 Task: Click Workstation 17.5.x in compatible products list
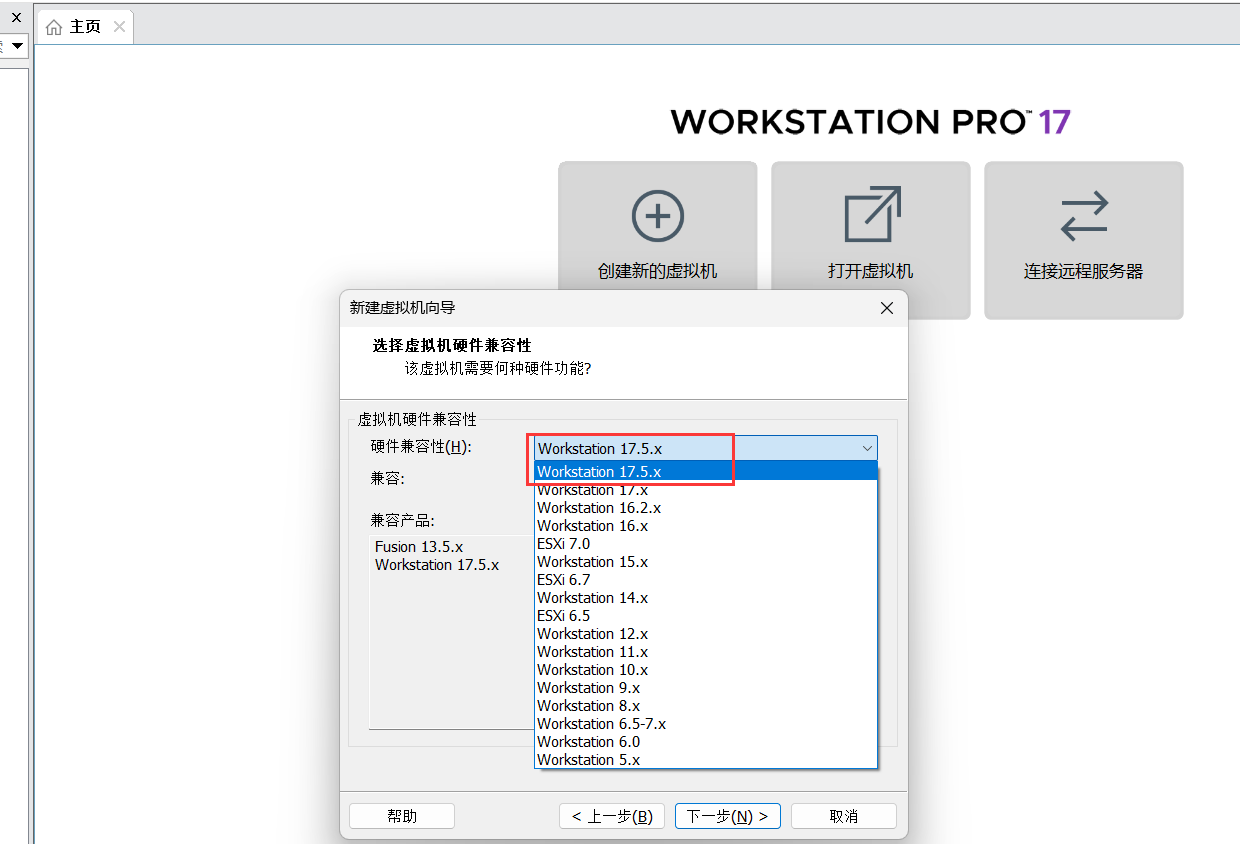click(x=437, y=565)
